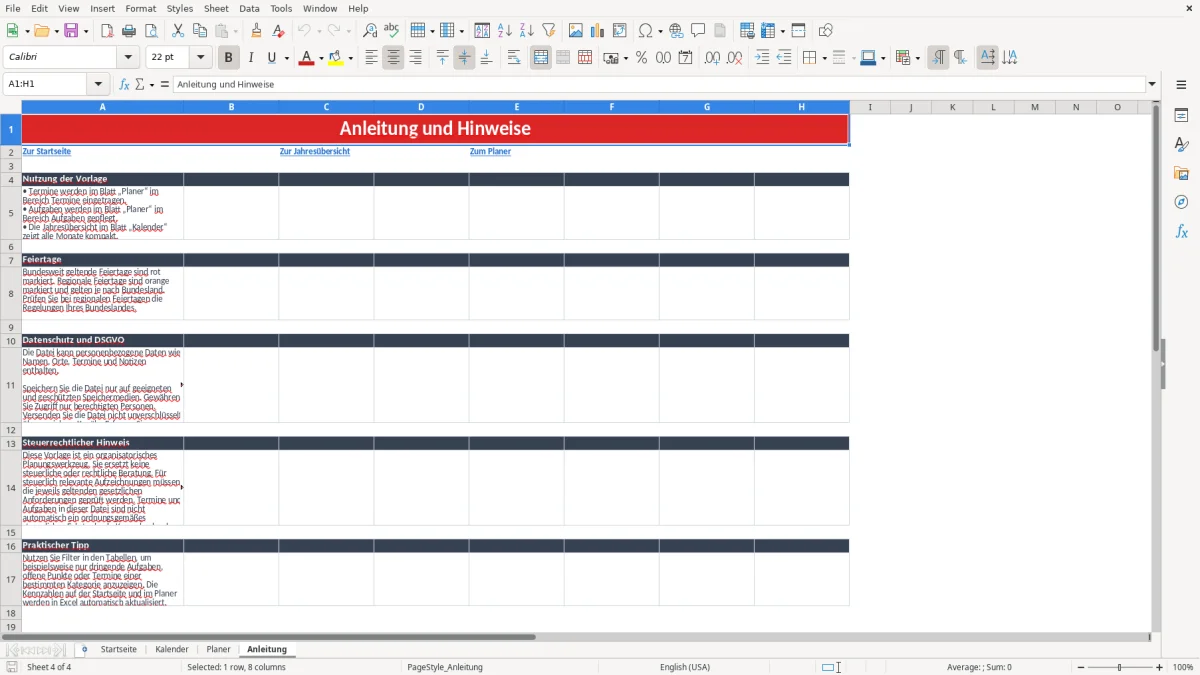
Task: Click the Save button
Action: point(71,31)
